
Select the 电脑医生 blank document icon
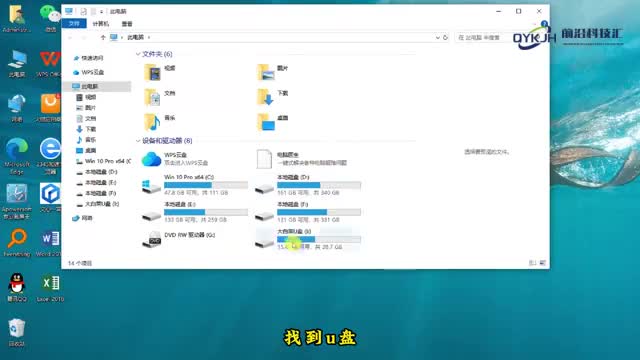(264, 159)
